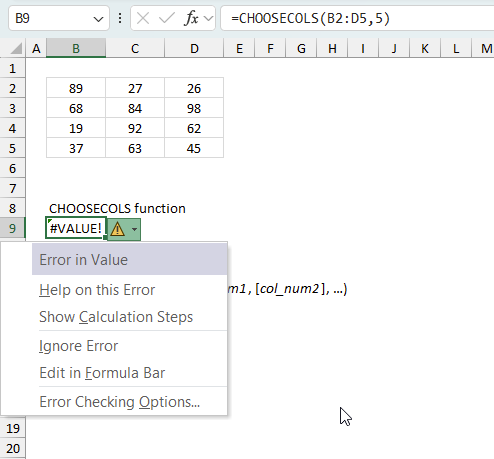Open Error Checking Options
The height and width of the screenshot is (459, 494).
[120, 402]
